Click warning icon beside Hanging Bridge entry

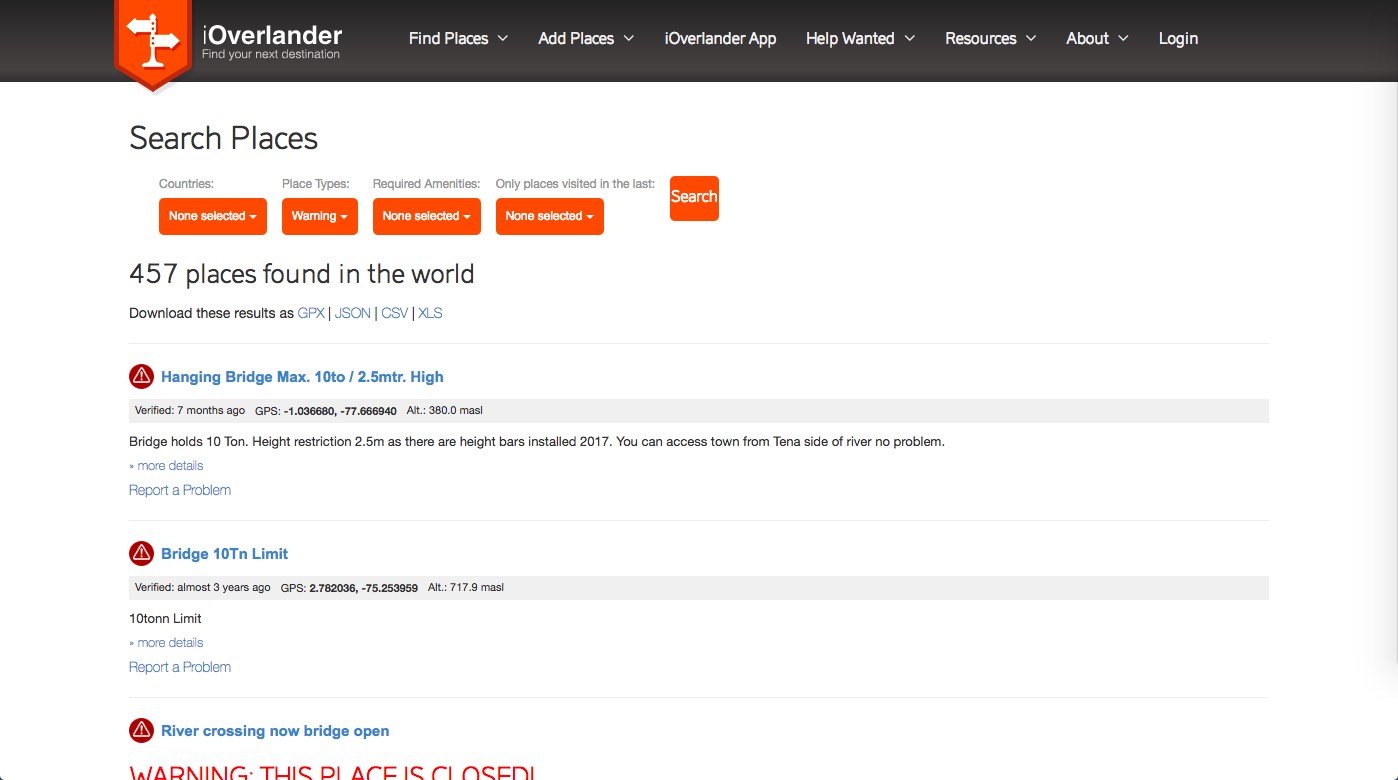pyautogui.click(x=141, y=377)
